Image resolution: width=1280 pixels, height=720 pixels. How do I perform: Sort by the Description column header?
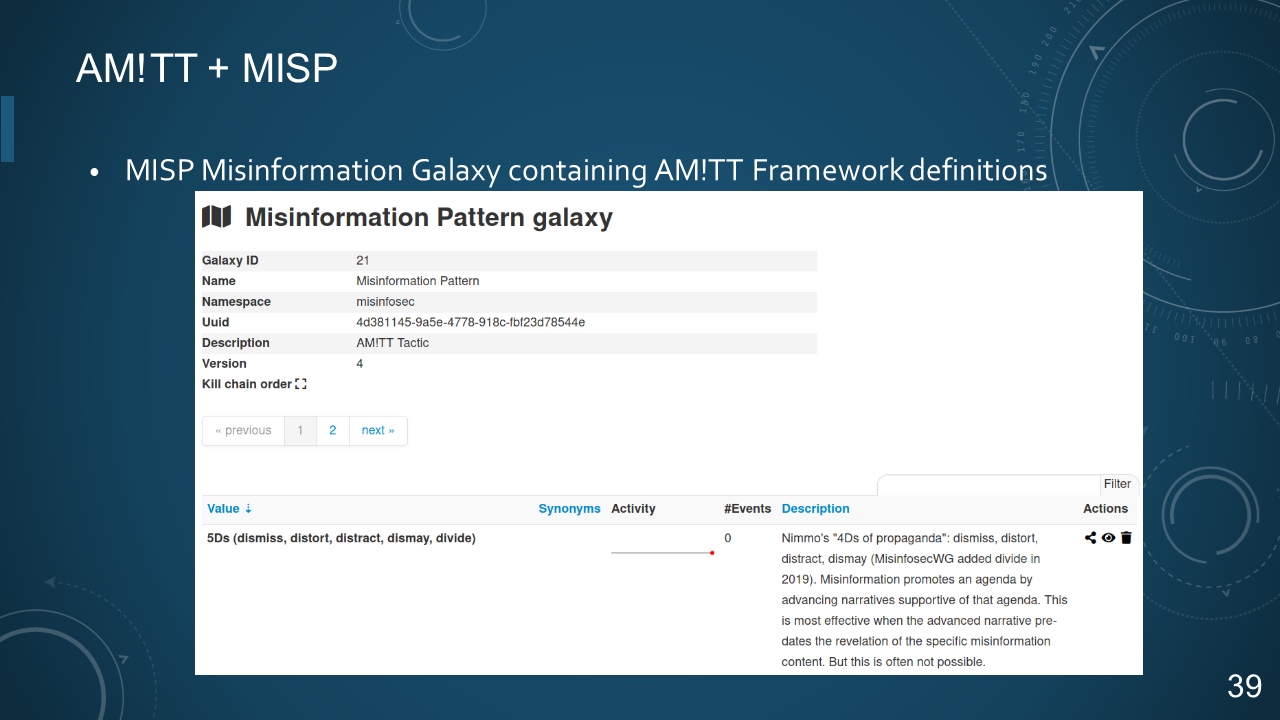pyautogui.click(x=816, y=509)
